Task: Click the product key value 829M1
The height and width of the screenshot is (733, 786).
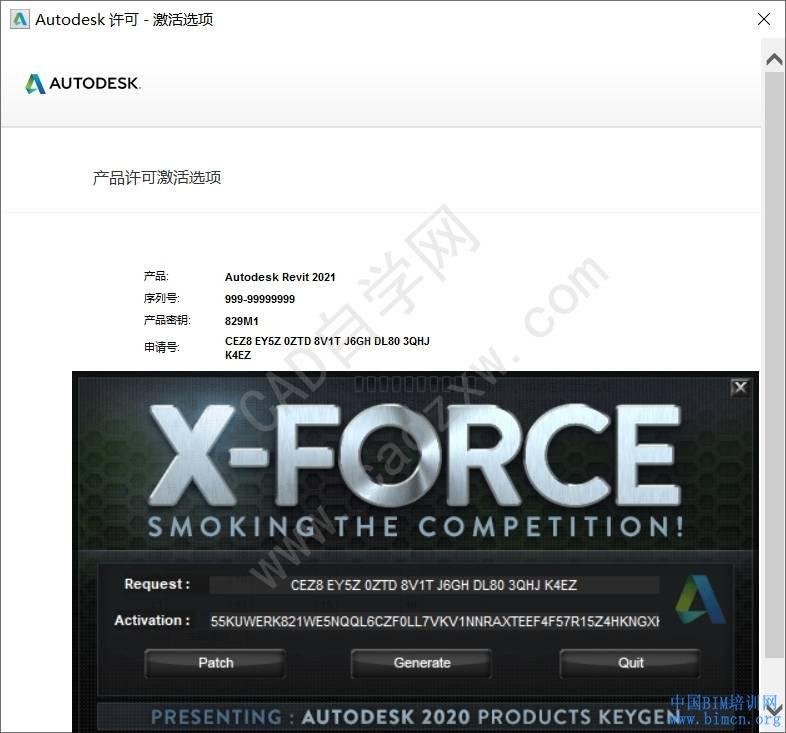Action: 242,321
